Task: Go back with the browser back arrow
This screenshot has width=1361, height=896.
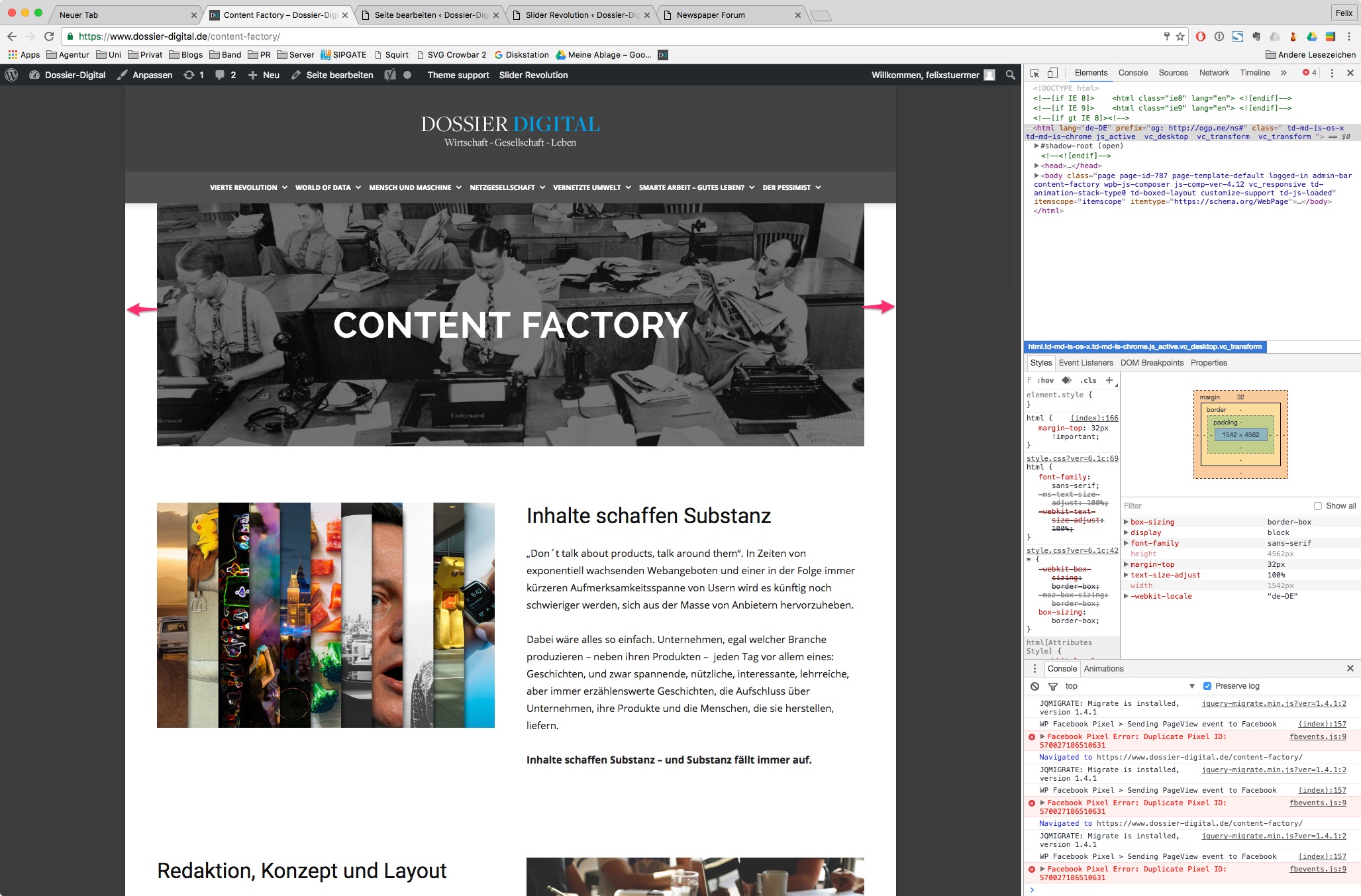Action: tap(11, 36)
